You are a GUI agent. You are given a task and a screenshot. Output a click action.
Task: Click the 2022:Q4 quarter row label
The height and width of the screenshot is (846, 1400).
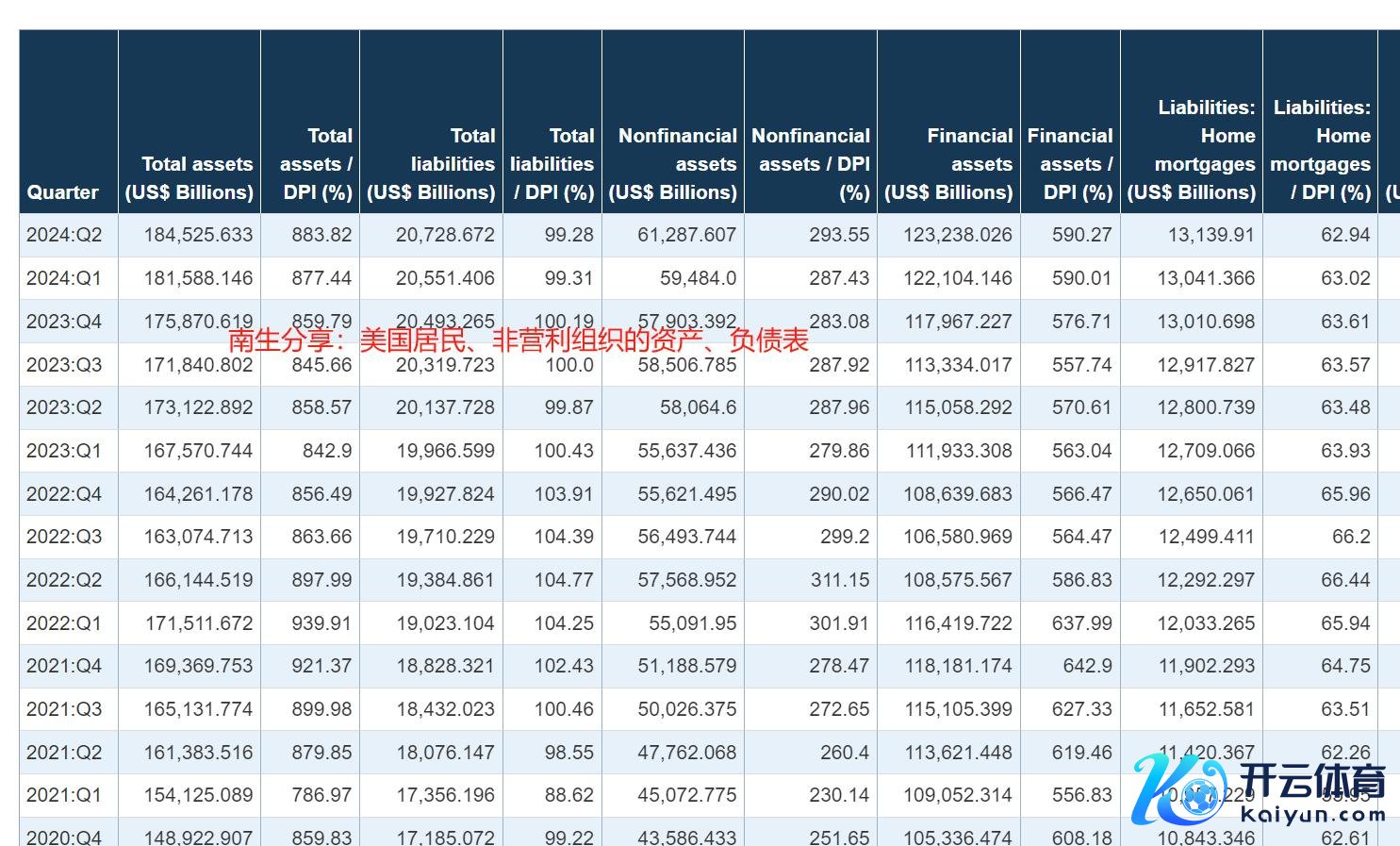click(64, 494)
